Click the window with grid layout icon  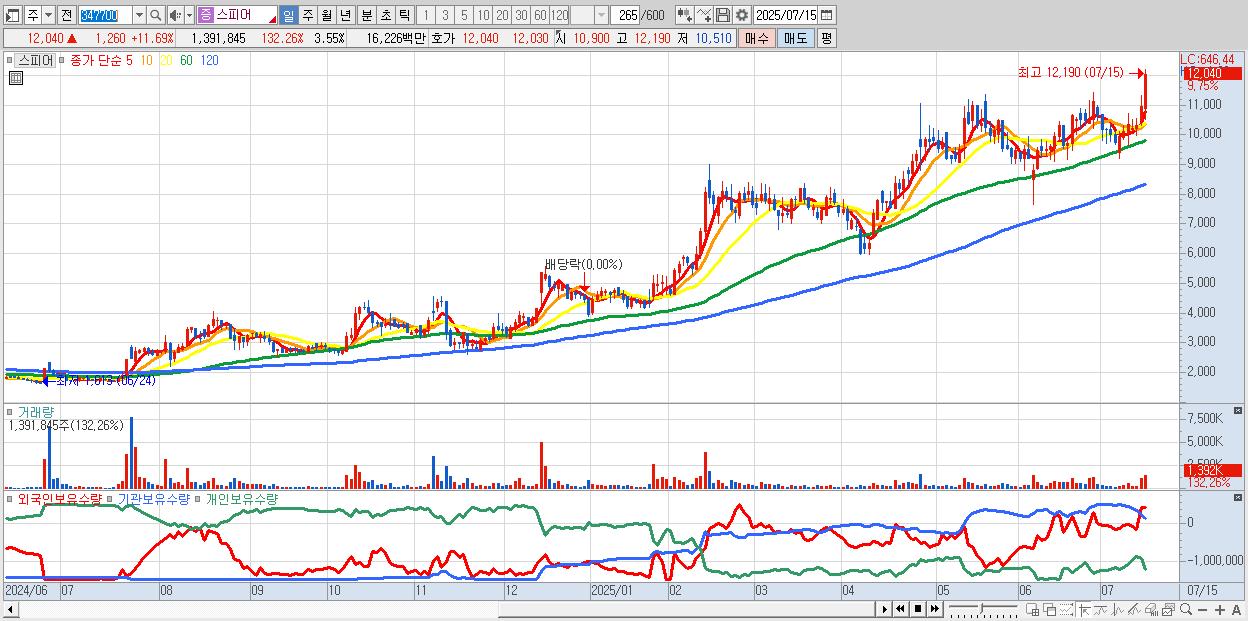(1033, 609)
